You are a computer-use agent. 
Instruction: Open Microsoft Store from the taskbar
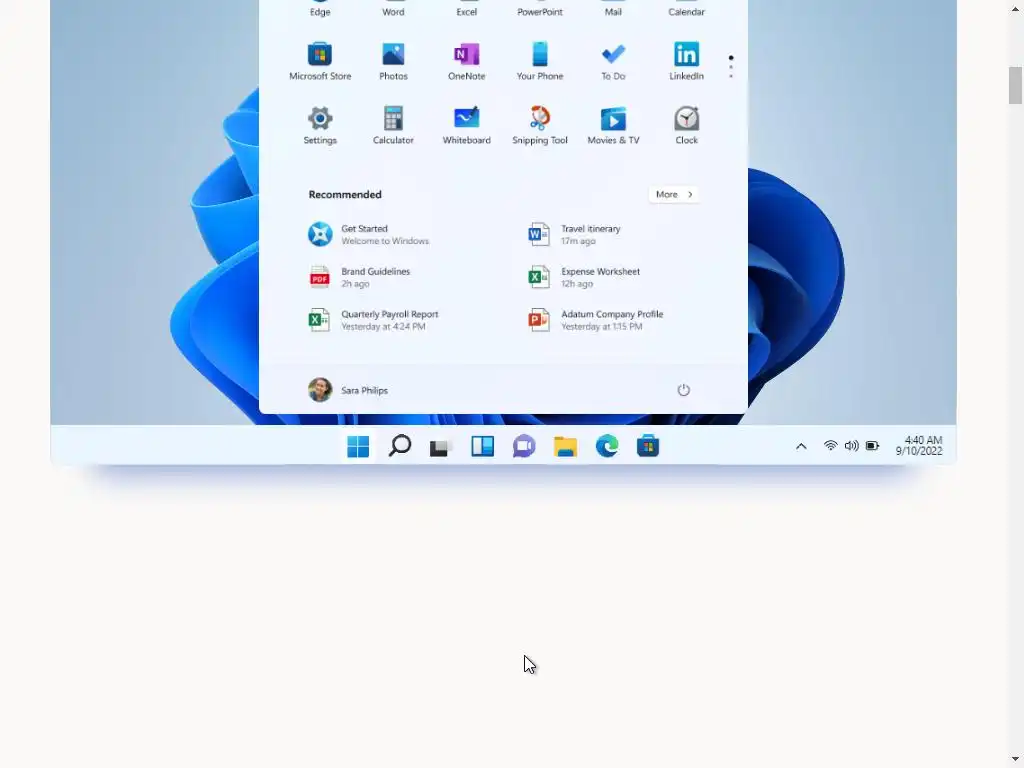648,446
